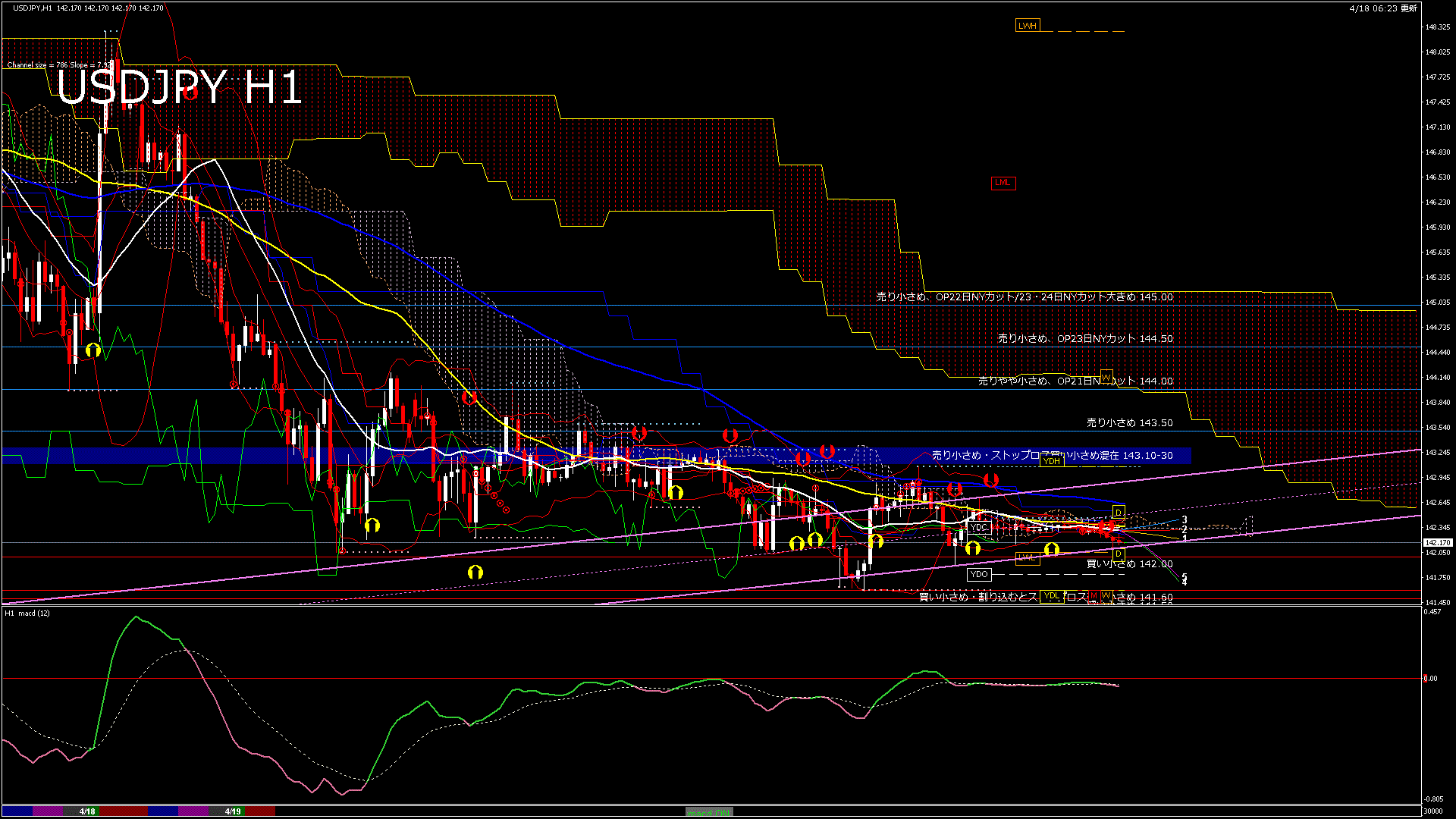Select the orange LWL label box

pyautogui.click(x=1027, y=558)
